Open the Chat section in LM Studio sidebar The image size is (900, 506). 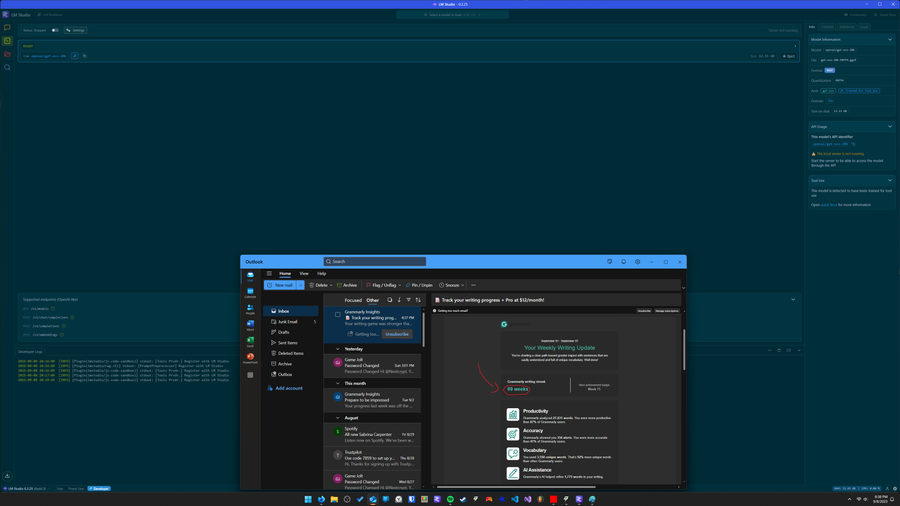(7, 28)
